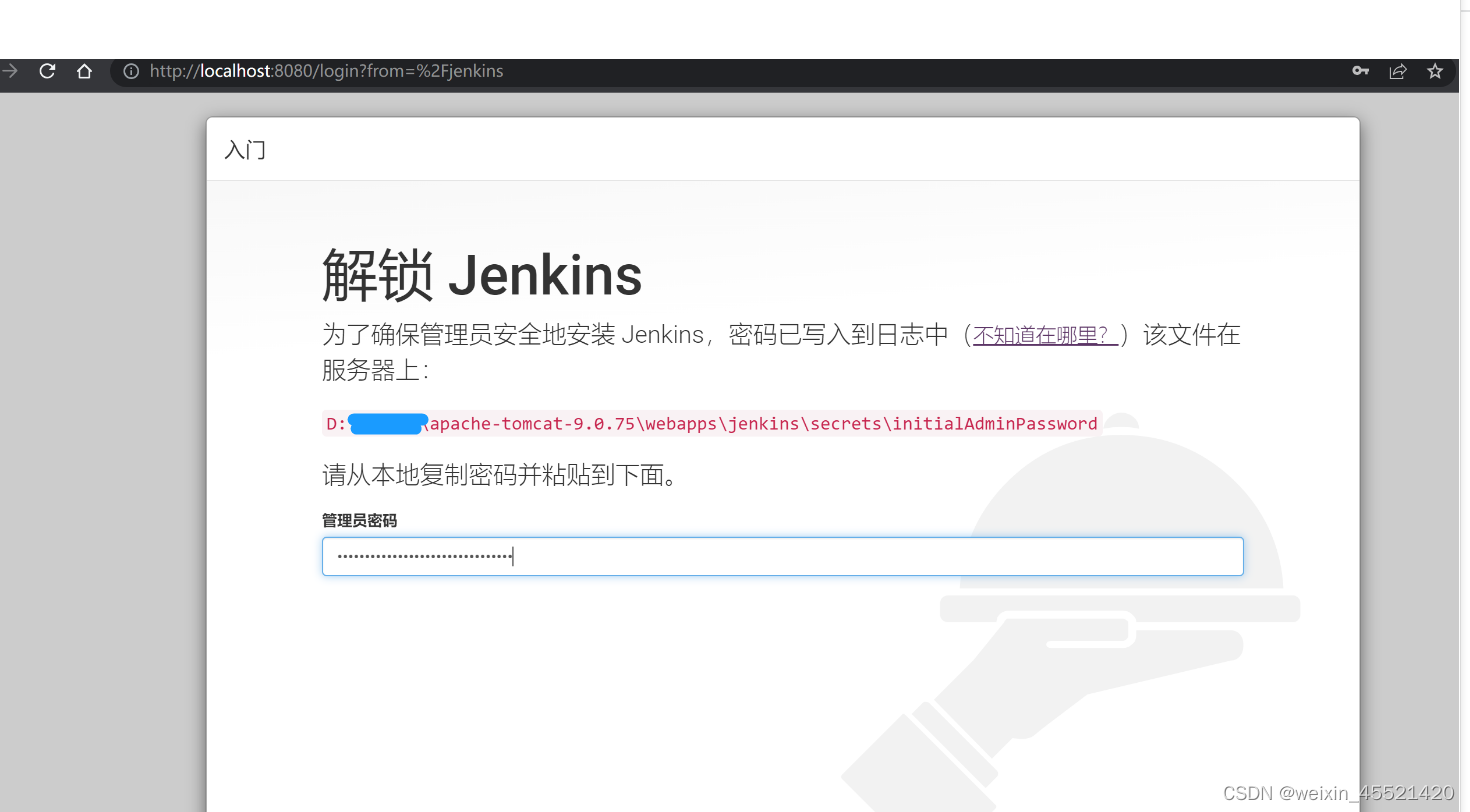The image size is (1470, 812).
Task: Share the current page
Action: (1397, 71)
